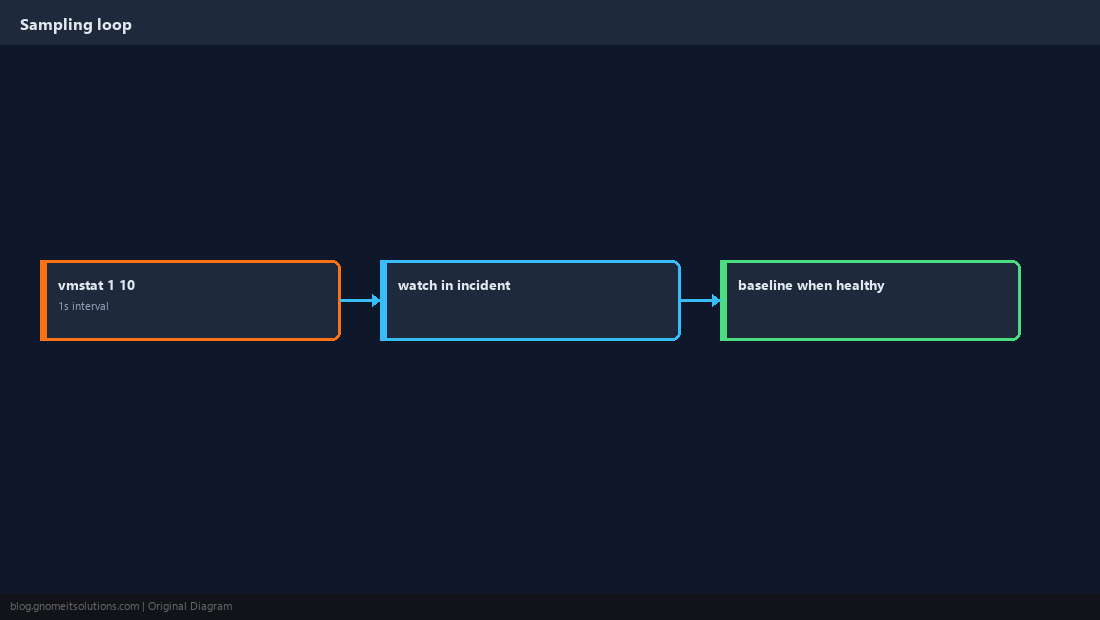This screenshot has width=1100, height=620.
Task: Click arrow between watch and baseline nodes
Action: (700, 300)
